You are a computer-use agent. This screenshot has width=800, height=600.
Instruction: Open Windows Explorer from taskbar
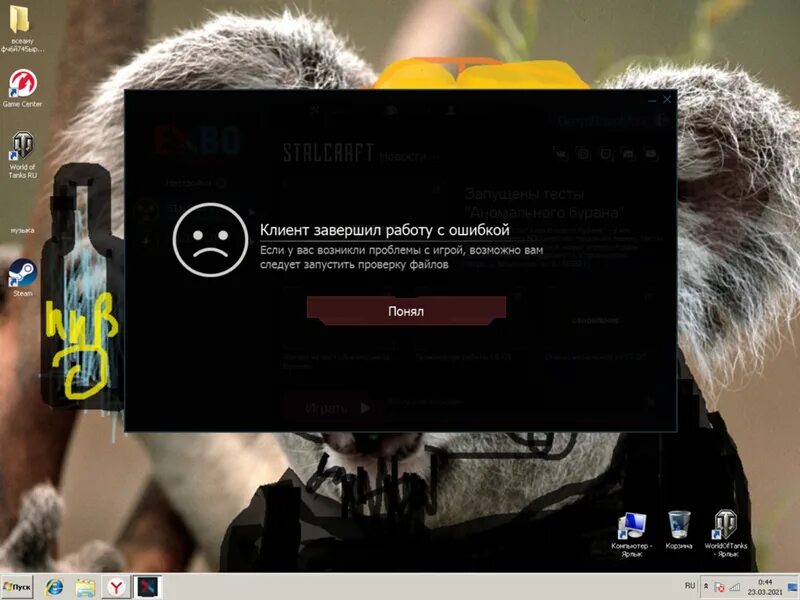point(85,587)
